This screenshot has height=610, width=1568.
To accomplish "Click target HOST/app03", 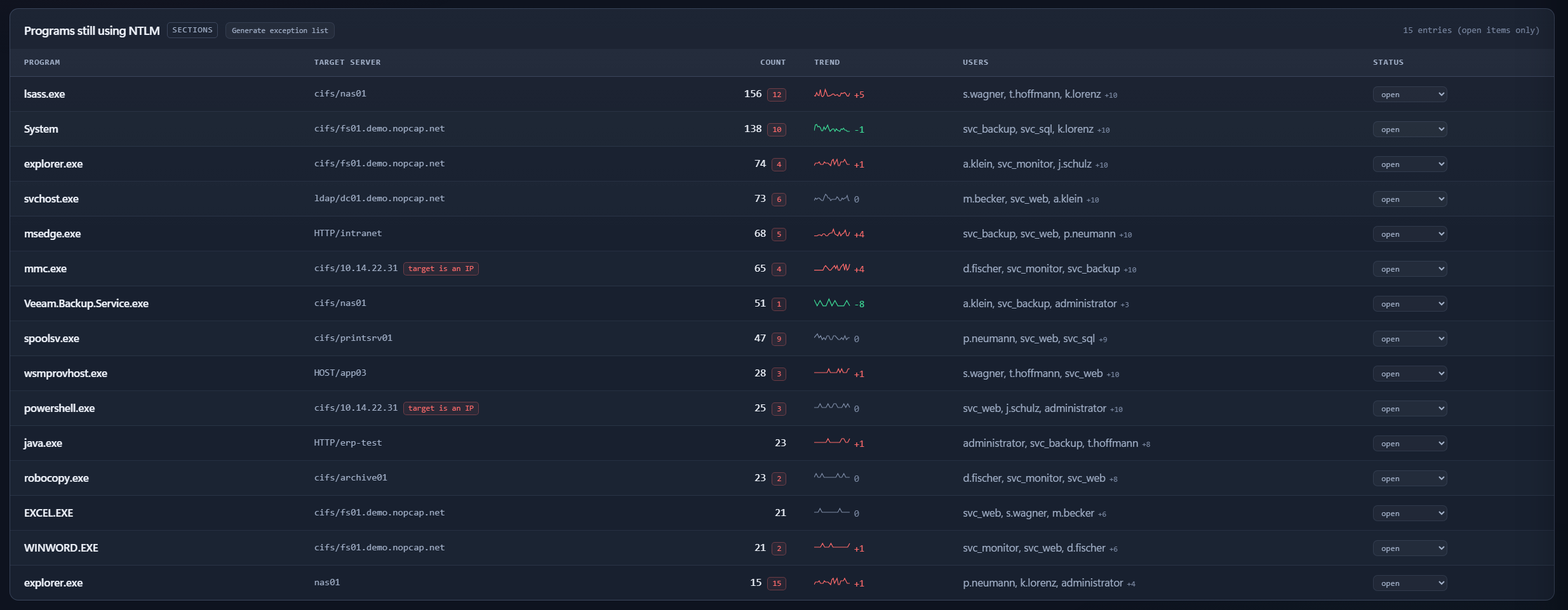I will [x=340, y=373].
